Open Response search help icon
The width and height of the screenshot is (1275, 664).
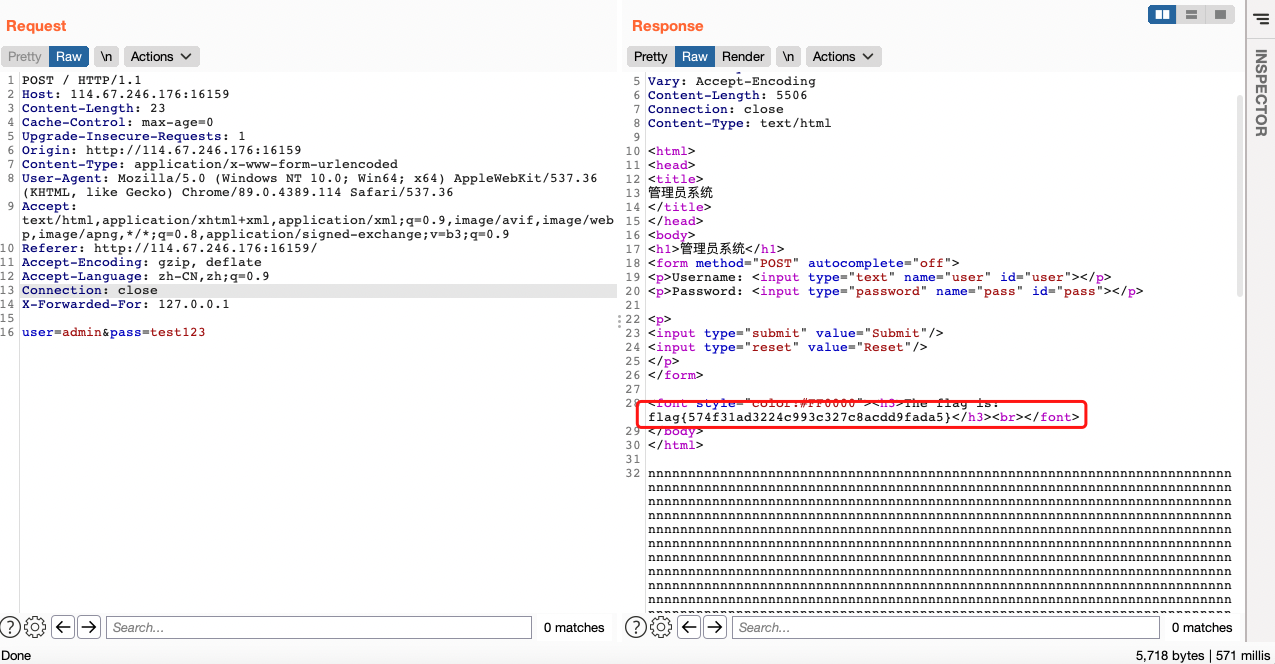point(636,627)
